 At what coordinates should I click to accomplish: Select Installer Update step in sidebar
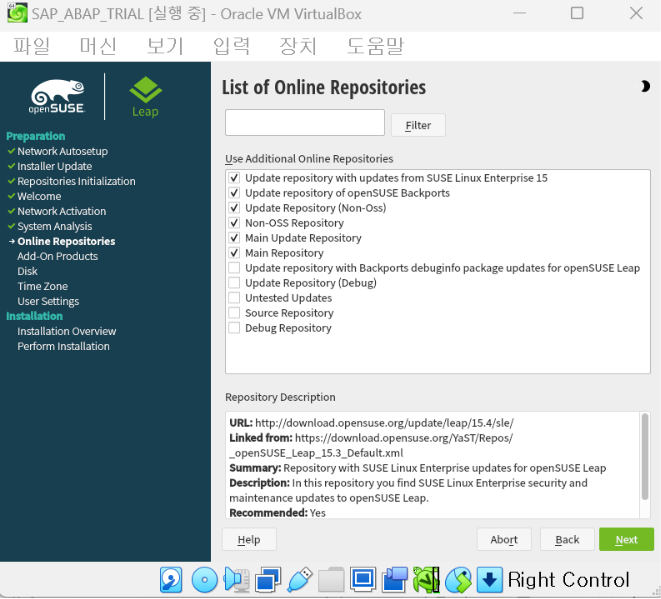54,167
